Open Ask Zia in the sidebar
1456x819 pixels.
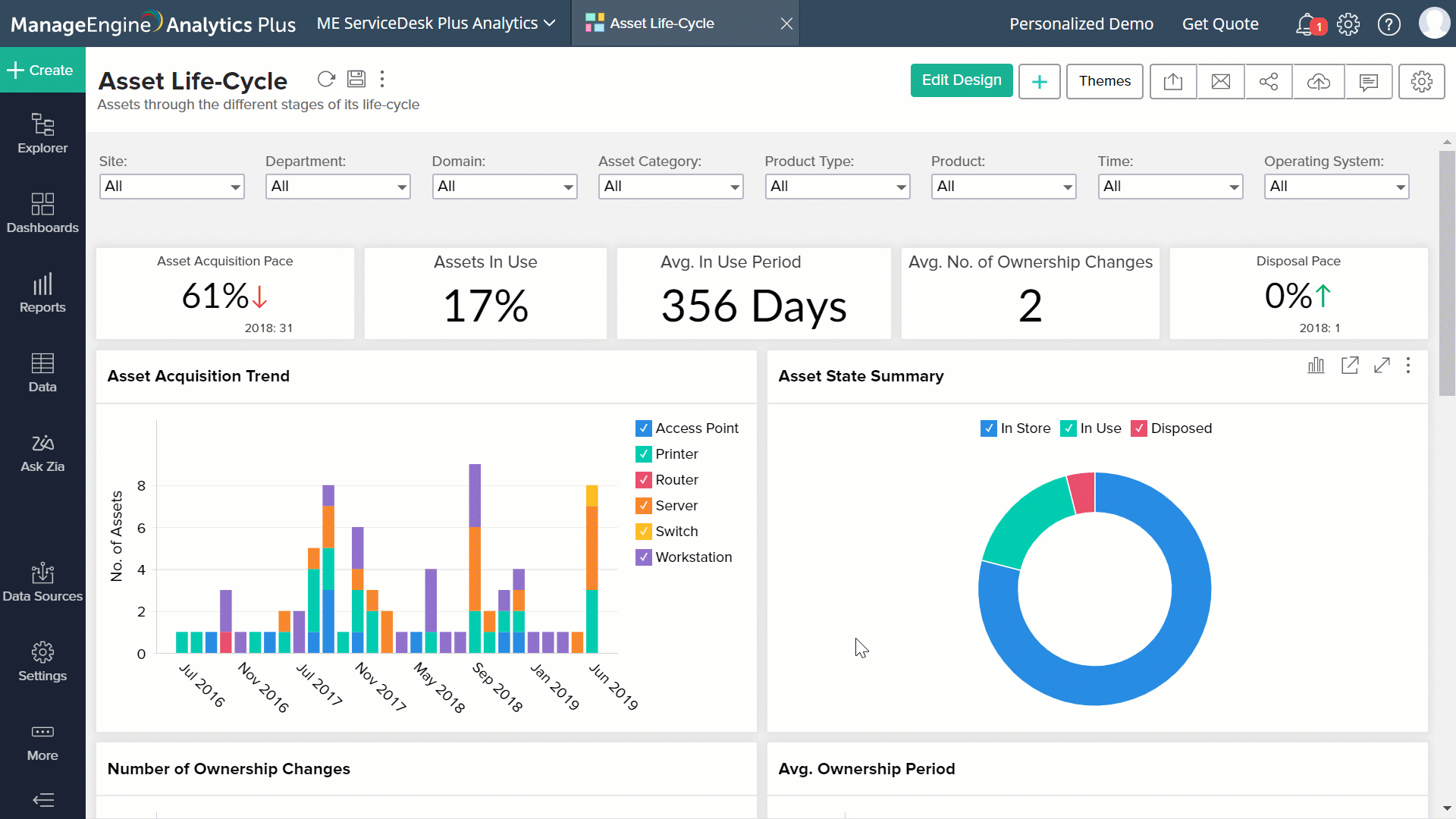[x=42, y=453]
